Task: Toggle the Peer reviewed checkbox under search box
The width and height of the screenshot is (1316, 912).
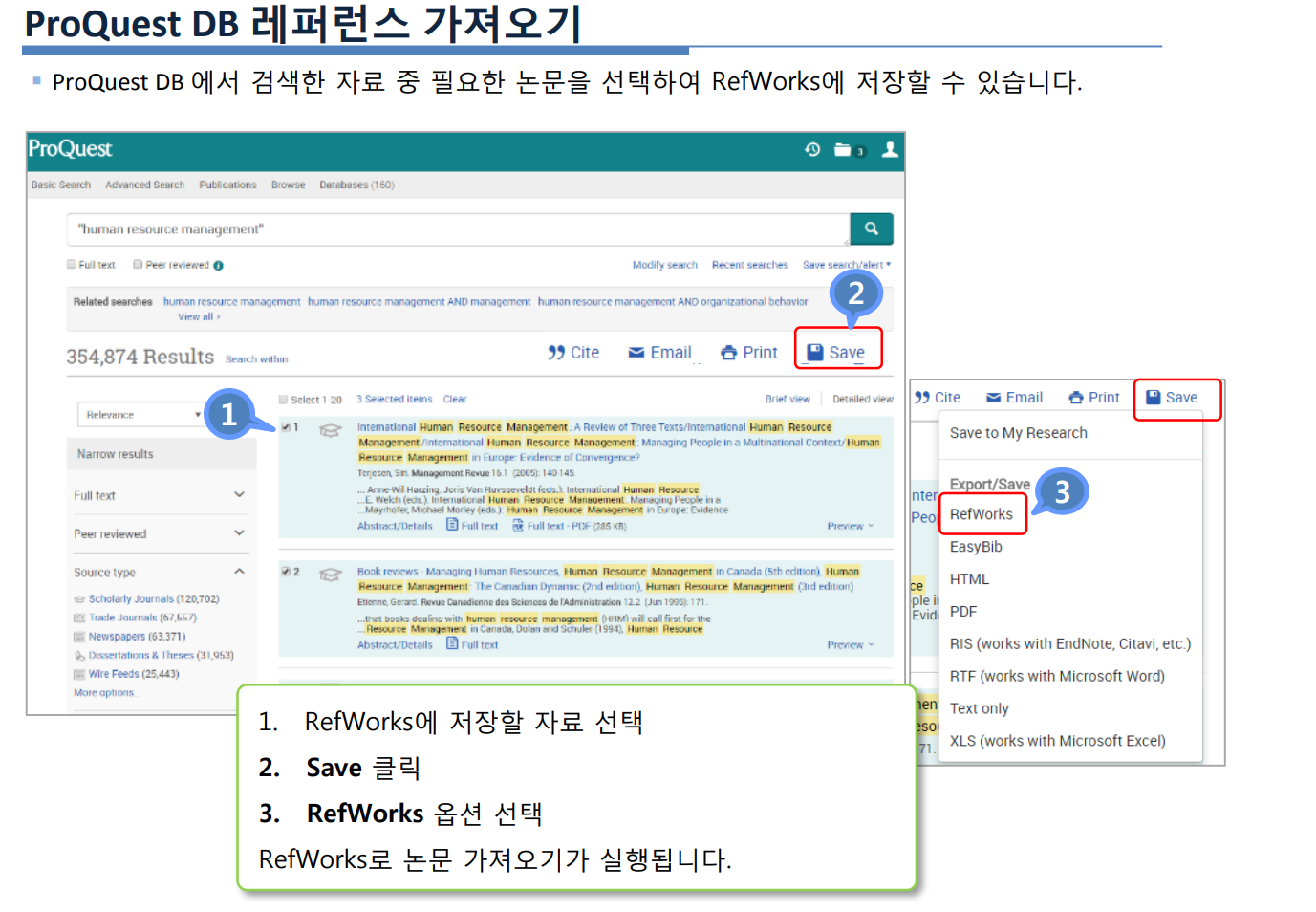Action: (x=138, y=265)
